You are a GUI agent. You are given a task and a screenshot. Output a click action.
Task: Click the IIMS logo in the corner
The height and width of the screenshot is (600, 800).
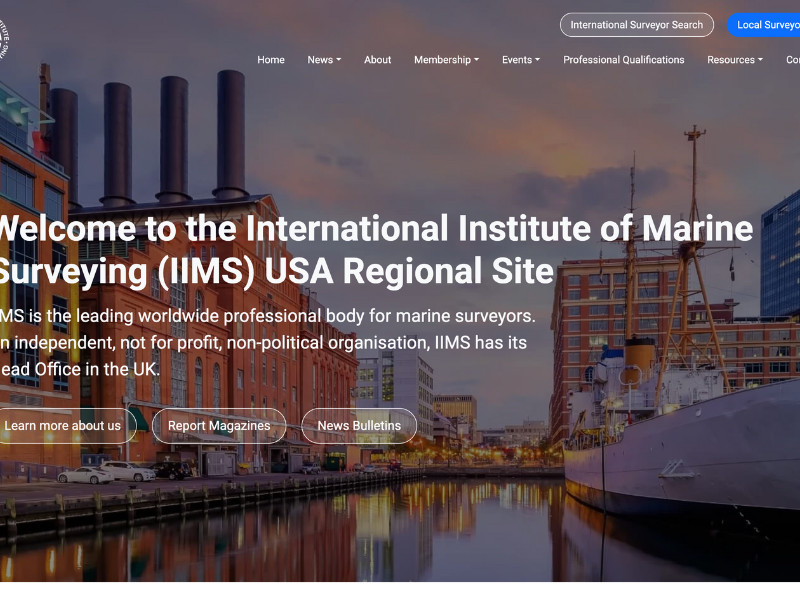tap(4, 40)
